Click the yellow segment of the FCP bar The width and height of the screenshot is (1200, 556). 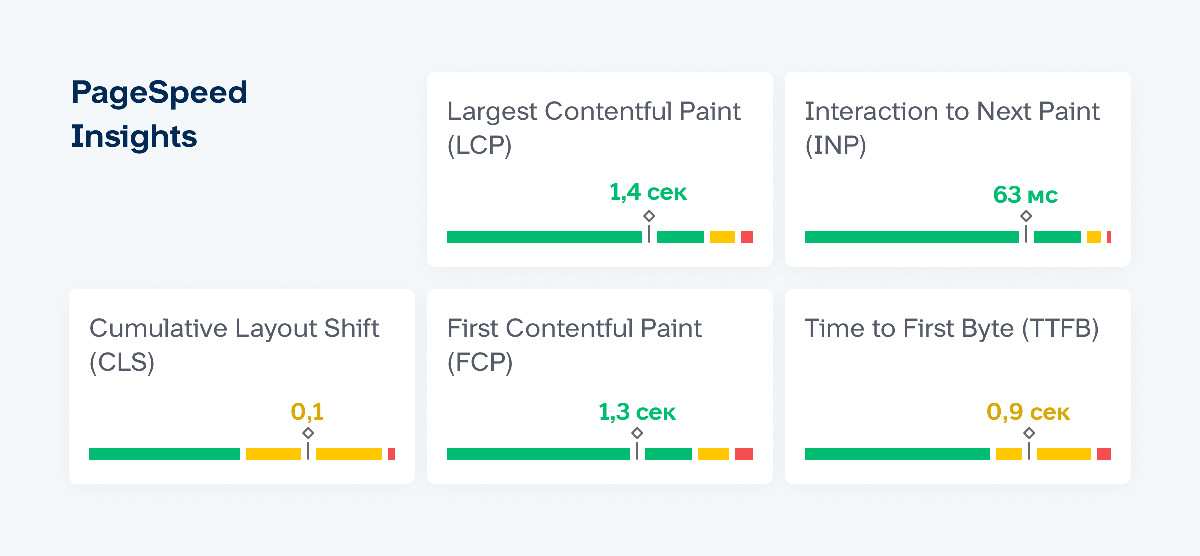pyautogui.click(x=713, y=454)
